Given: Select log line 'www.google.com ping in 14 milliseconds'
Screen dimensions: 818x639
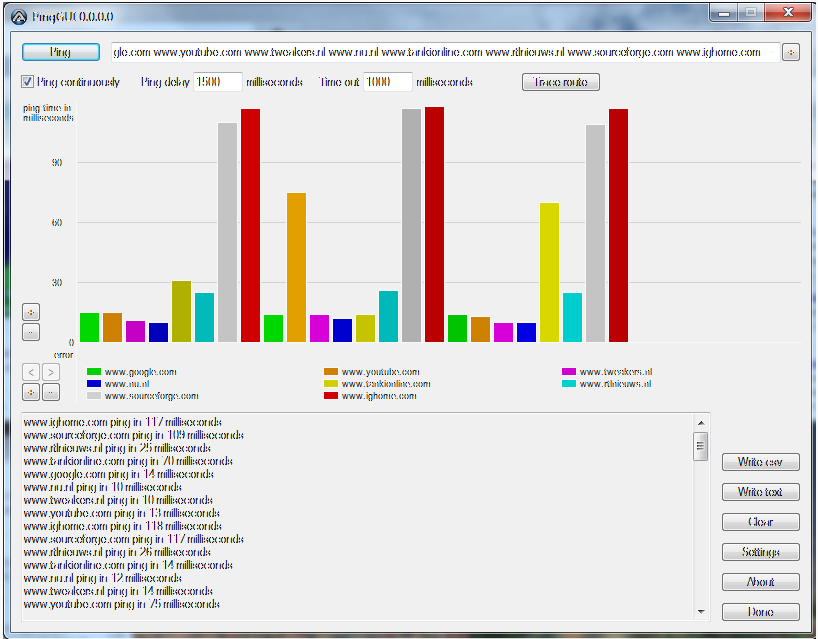Looking at the screenshot, I should 118,474.
